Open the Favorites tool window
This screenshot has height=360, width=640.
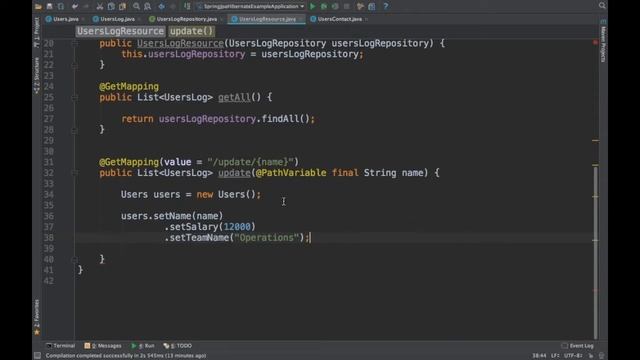pyautogui.click(x=37, y=318)
